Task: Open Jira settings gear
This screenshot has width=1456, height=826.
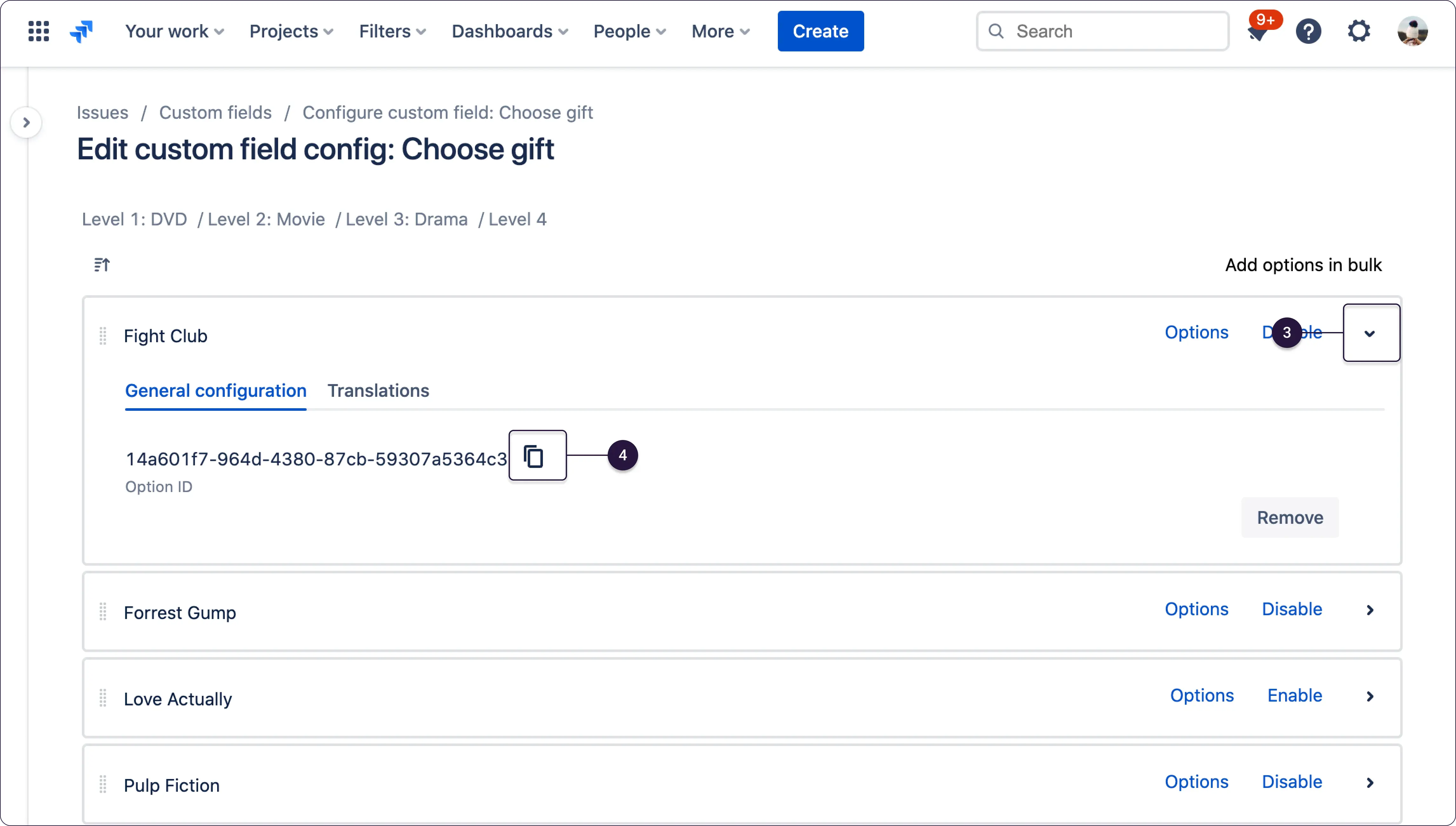Action: tap(1359, 31)
